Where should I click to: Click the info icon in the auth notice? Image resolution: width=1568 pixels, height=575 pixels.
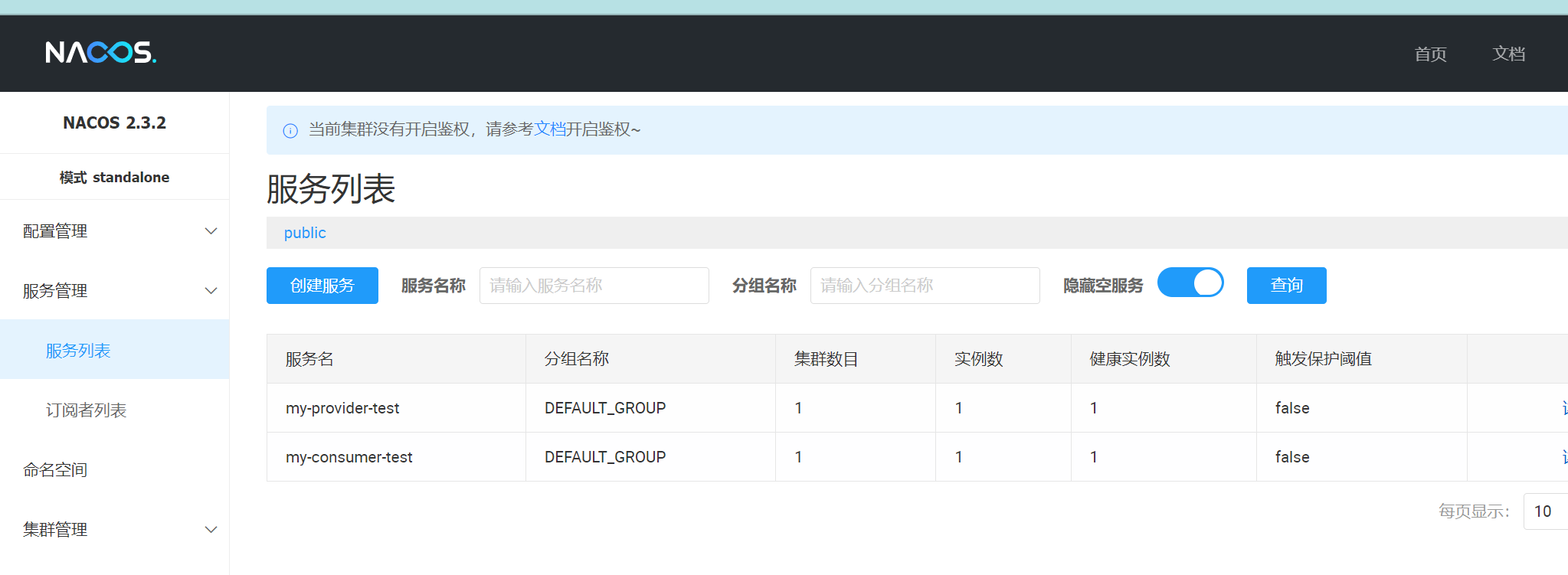pos(290,131)
